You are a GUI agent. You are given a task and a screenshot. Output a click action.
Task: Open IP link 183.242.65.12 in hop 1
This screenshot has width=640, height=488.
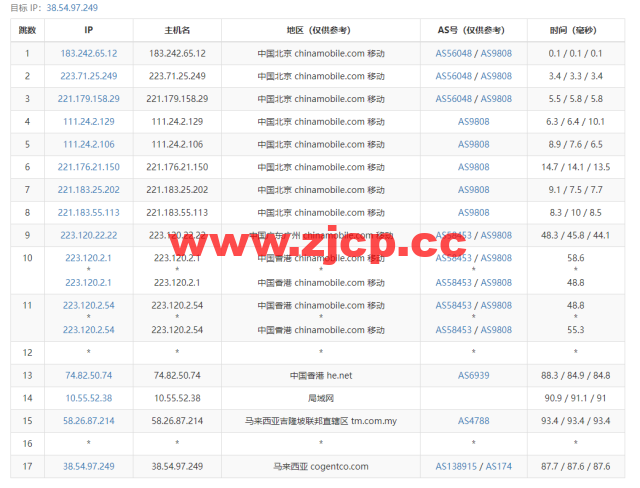pos(89,53)
